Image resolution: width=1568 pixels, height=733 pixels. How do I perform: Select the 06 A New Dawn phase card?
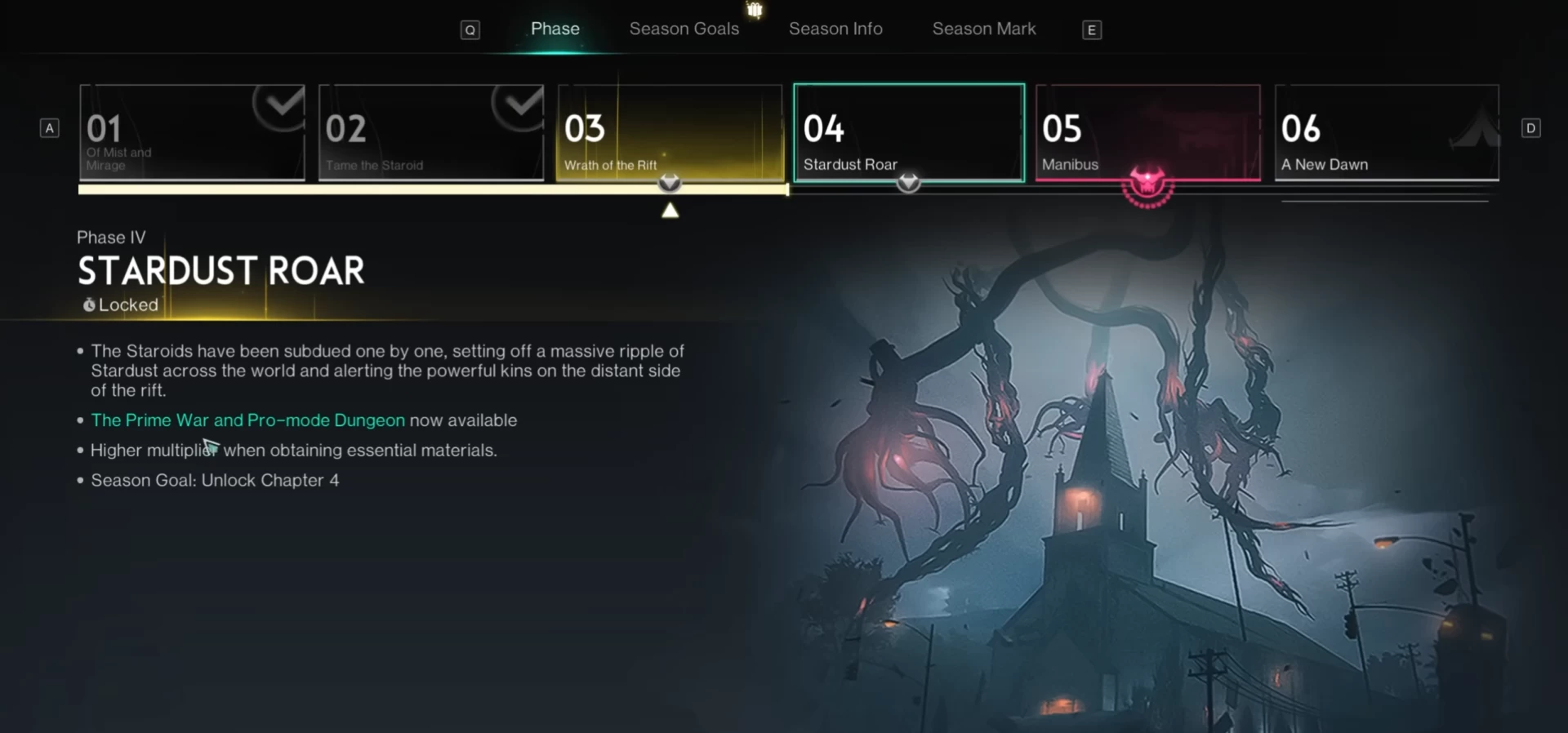tap(1387, 132)
